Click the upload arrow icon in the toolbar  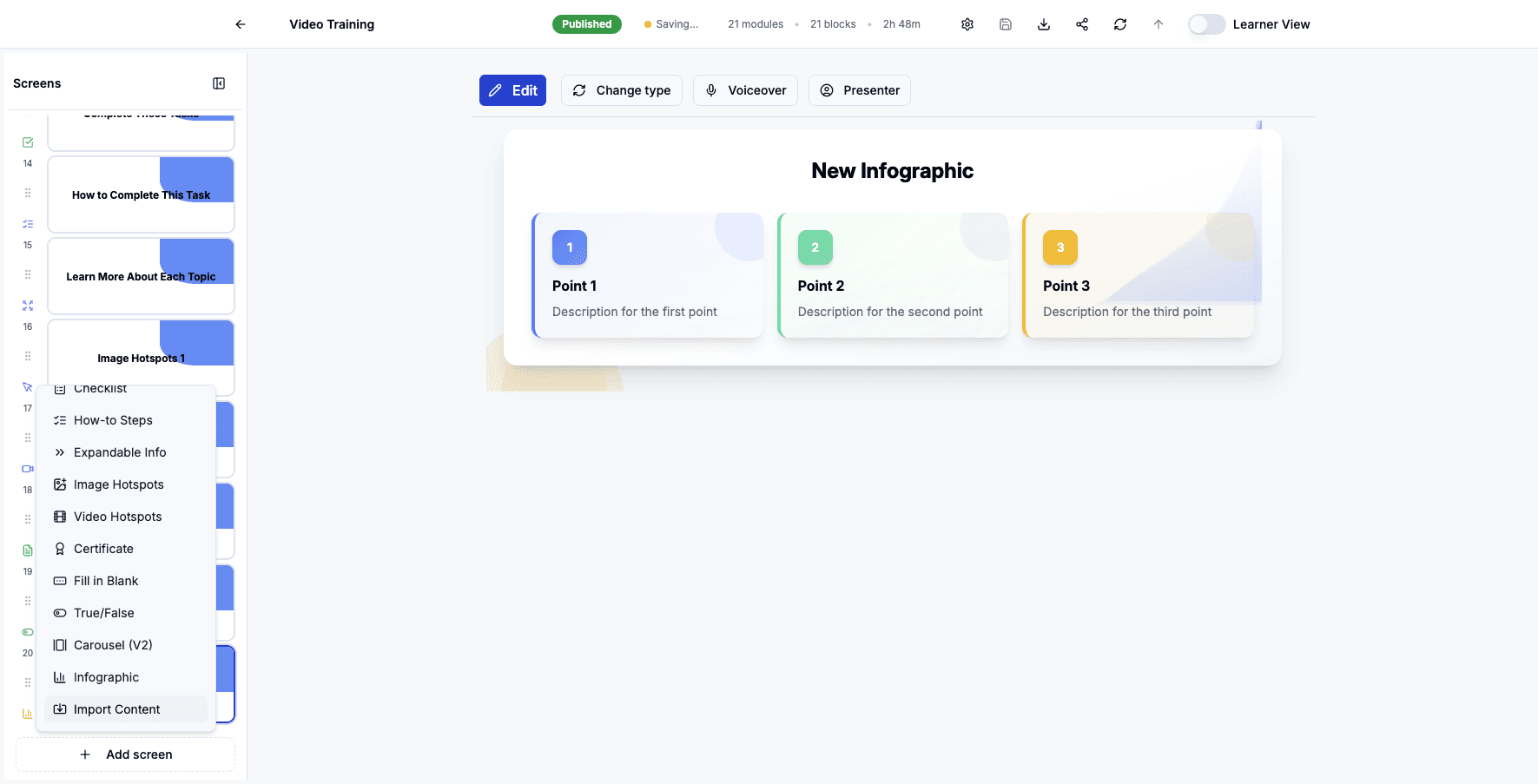point(1158,23)
